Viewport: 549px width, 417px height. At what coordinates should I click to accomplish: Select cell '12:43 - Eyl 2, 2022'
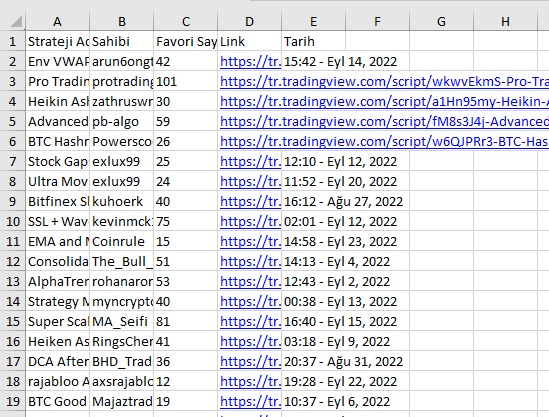[x=337, y=282]
